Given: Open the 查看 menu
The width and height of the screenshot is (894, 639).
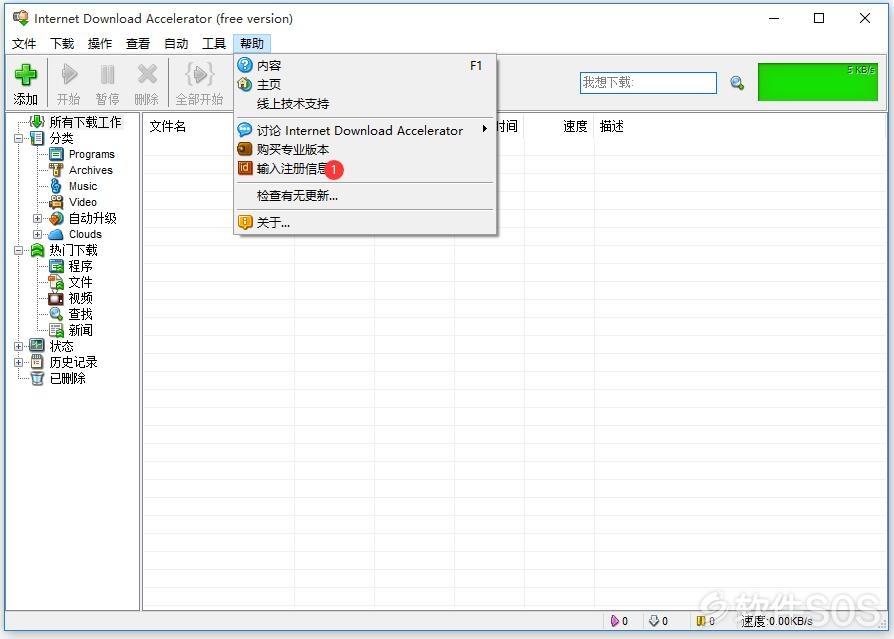Looking at the screenshot, I should (138, 43).
